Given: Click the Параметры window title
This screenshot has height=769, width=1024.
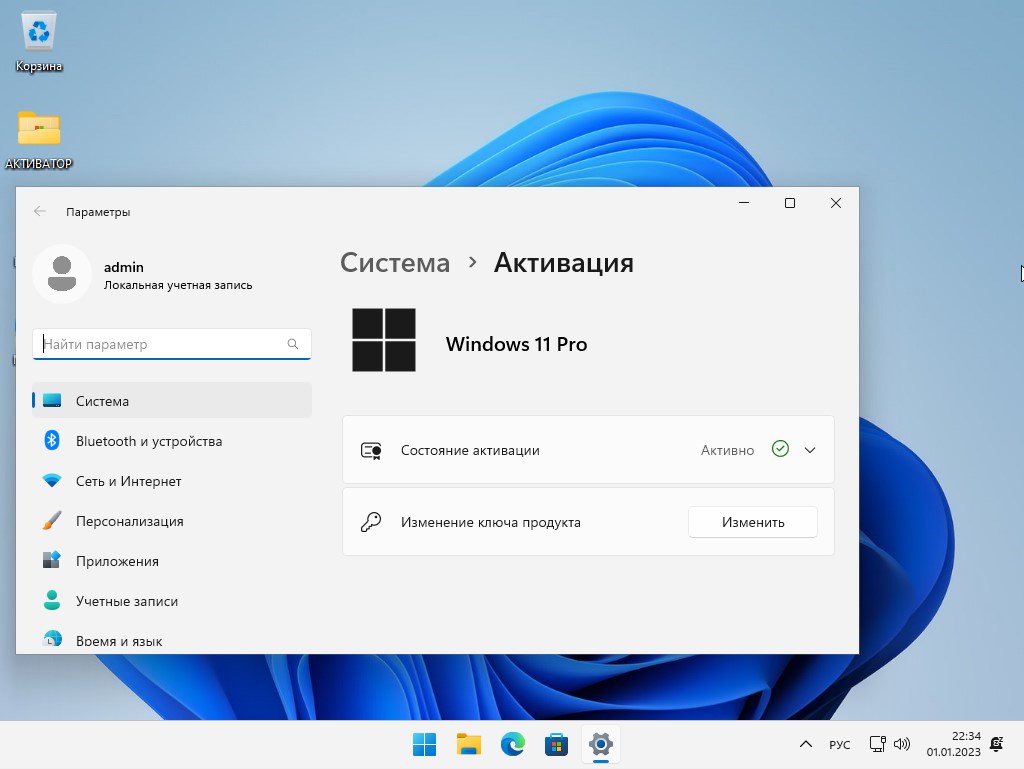Looking at the screenshot, I should coord(98,212).
